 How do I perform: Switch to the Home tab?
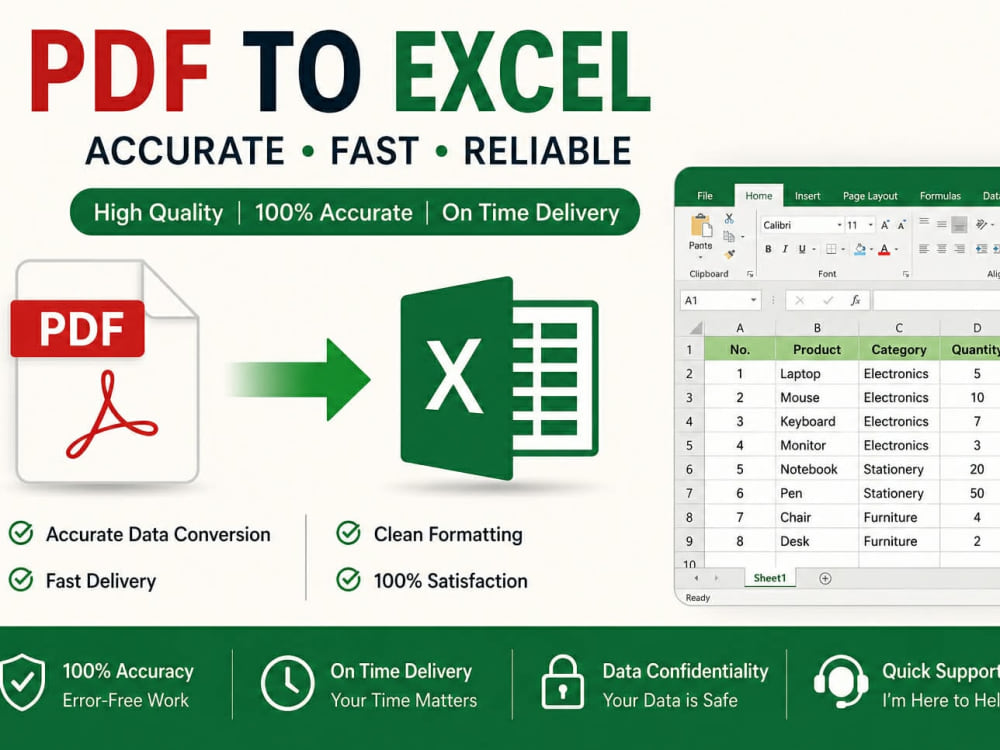point(759,196)
